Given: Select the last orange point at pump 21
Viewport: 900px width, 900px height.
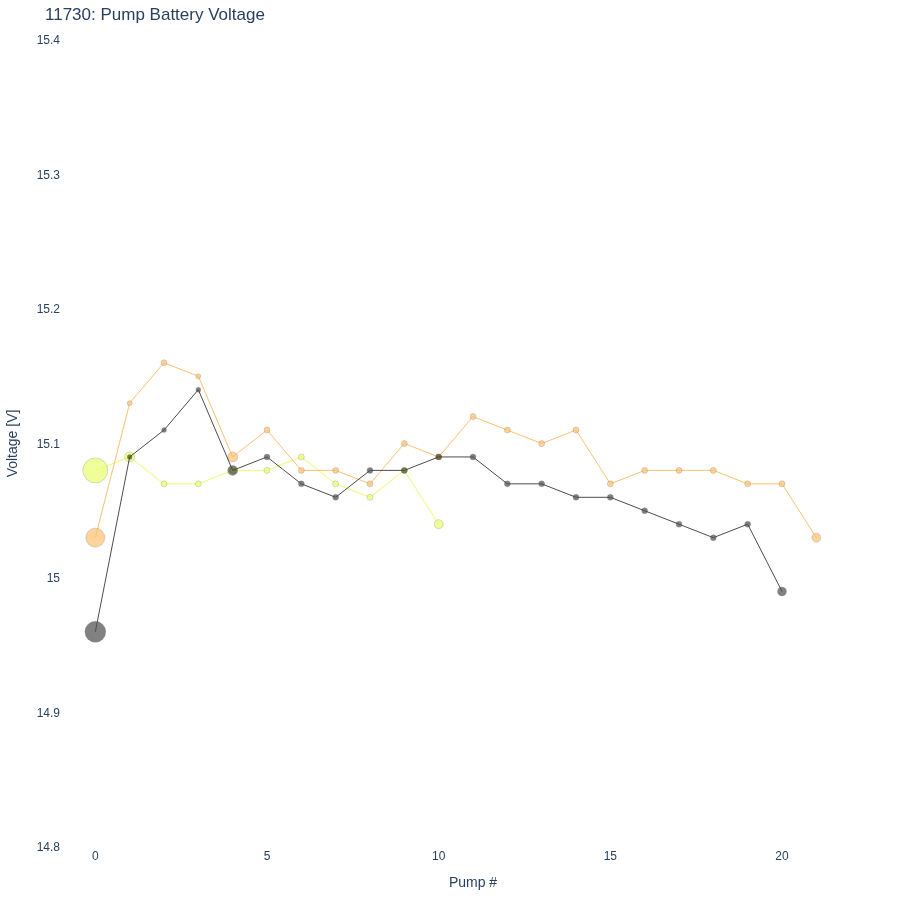Looking at the screenshot, I should pos(816,538).
